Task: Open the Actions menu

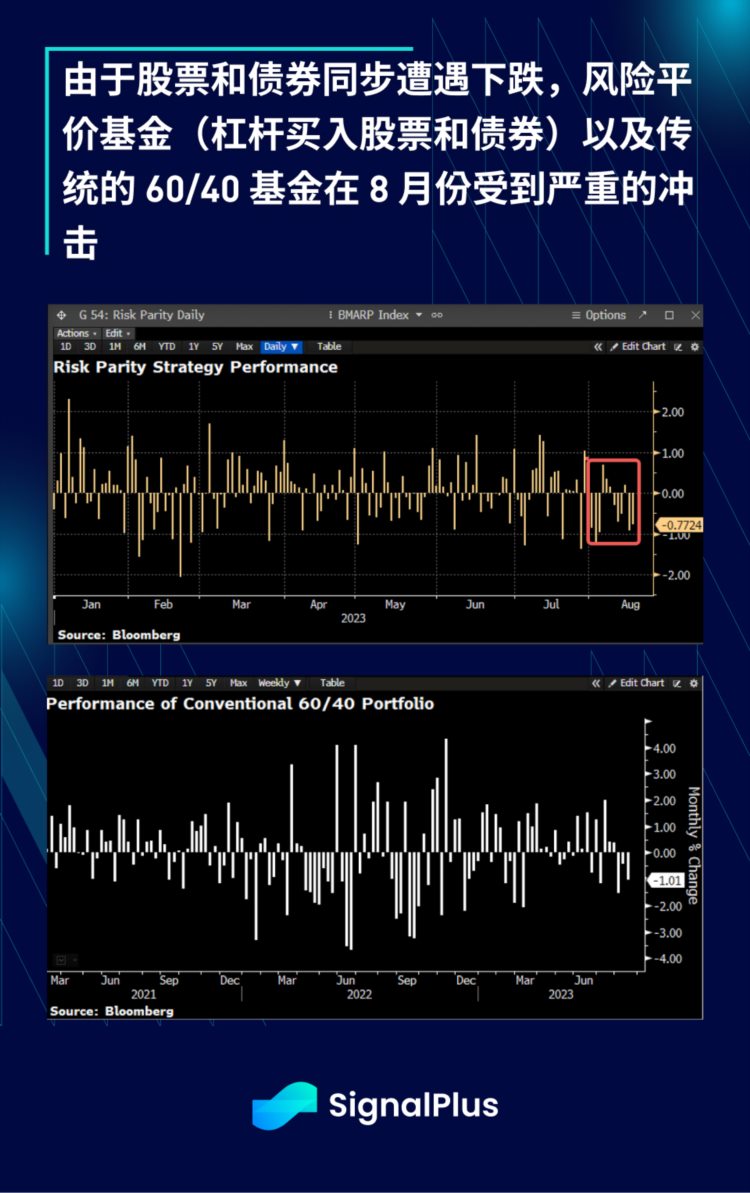Action: point(76,333)
